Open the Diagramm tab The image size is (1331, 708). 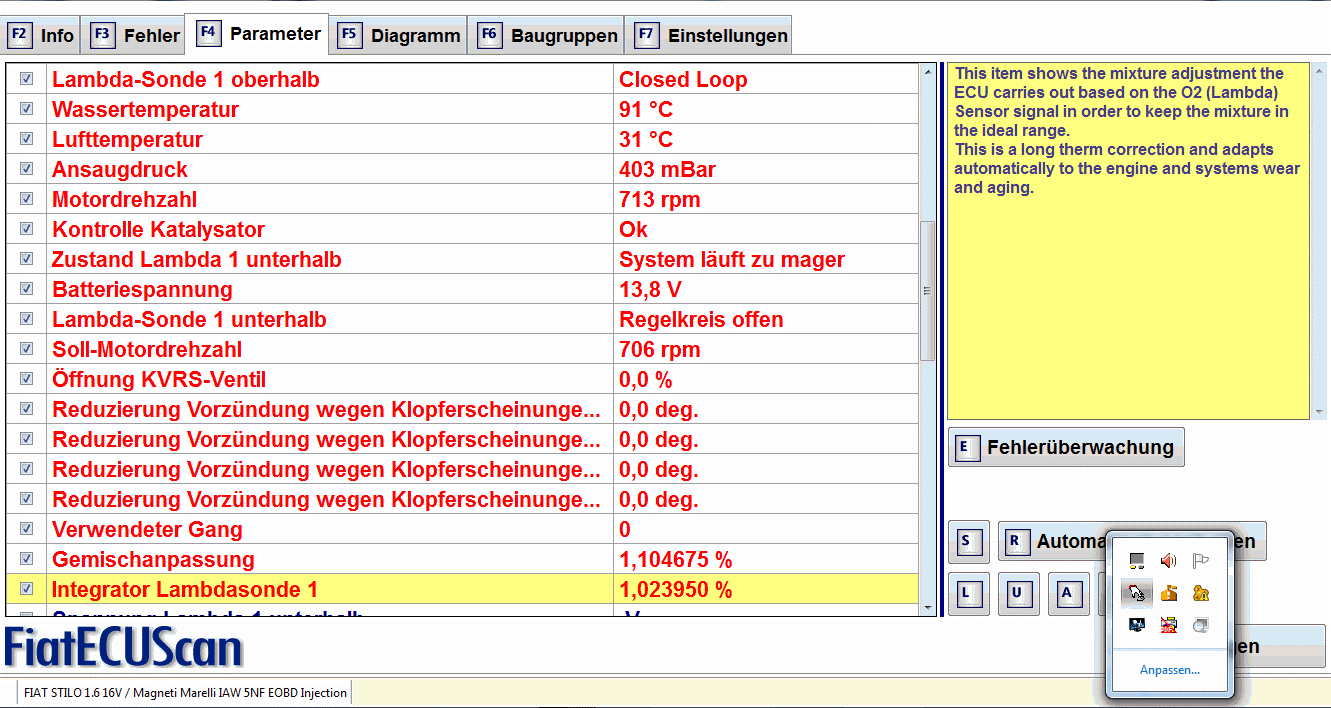pyautogui.click(x=401, y=36)
